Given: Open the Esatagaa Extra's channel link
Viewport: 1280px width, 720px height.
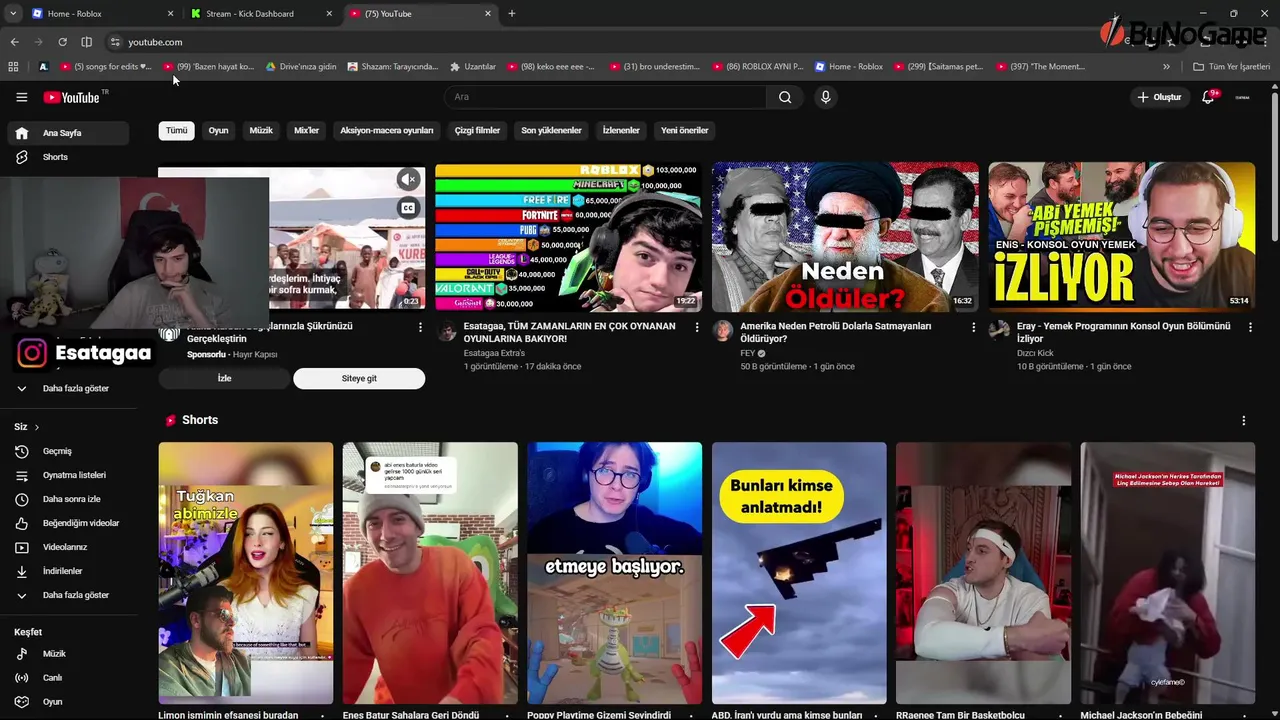Looking at the screenshot, I should coord(494,353).
